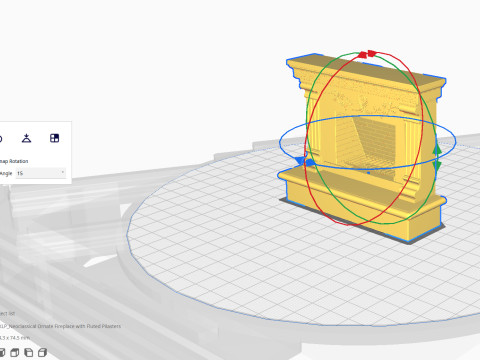
Task: Select face to align with build plate icon
Action: coord(54,138)
